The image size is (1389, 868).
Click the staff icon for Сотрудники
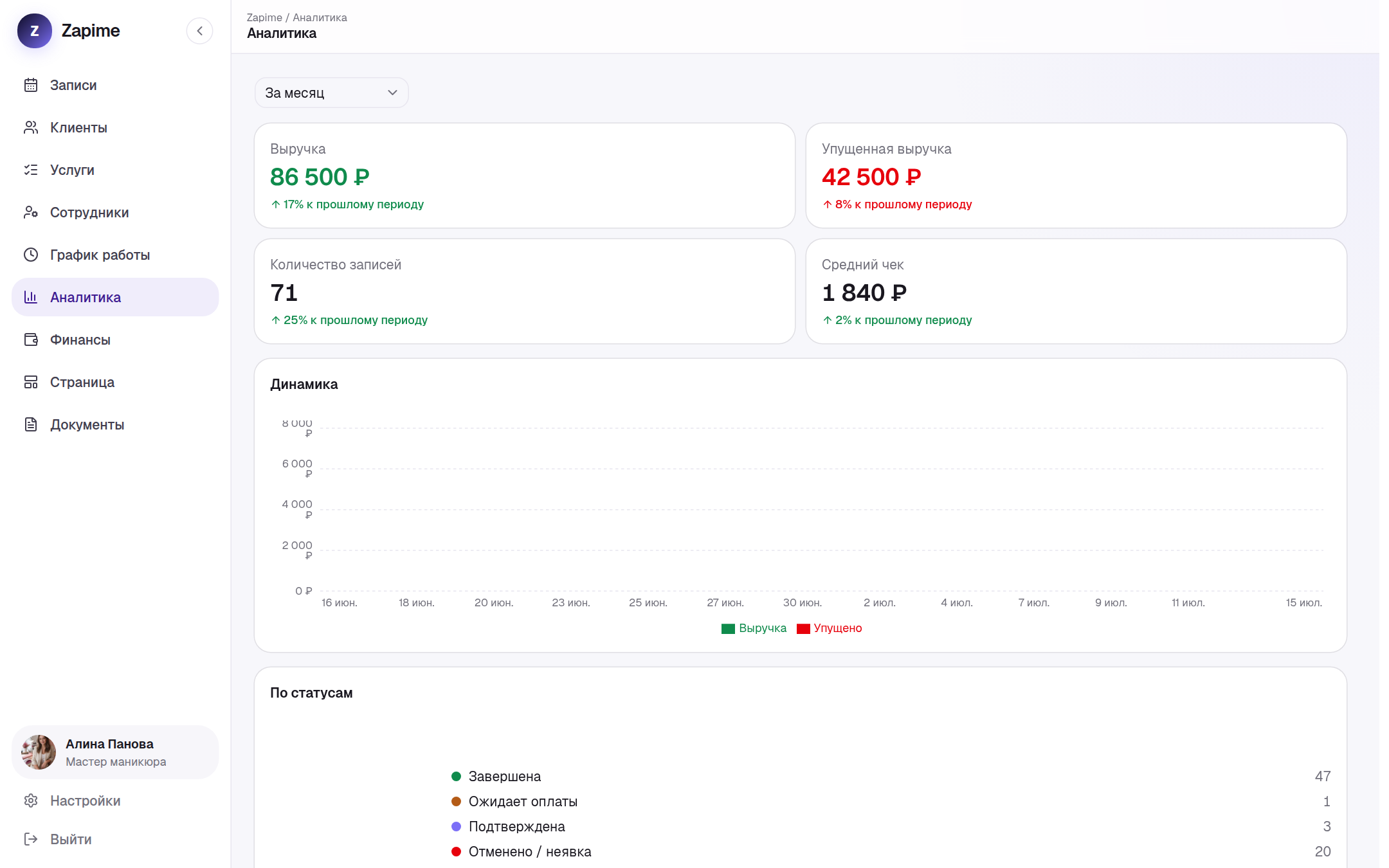click(x=31, y=212)
